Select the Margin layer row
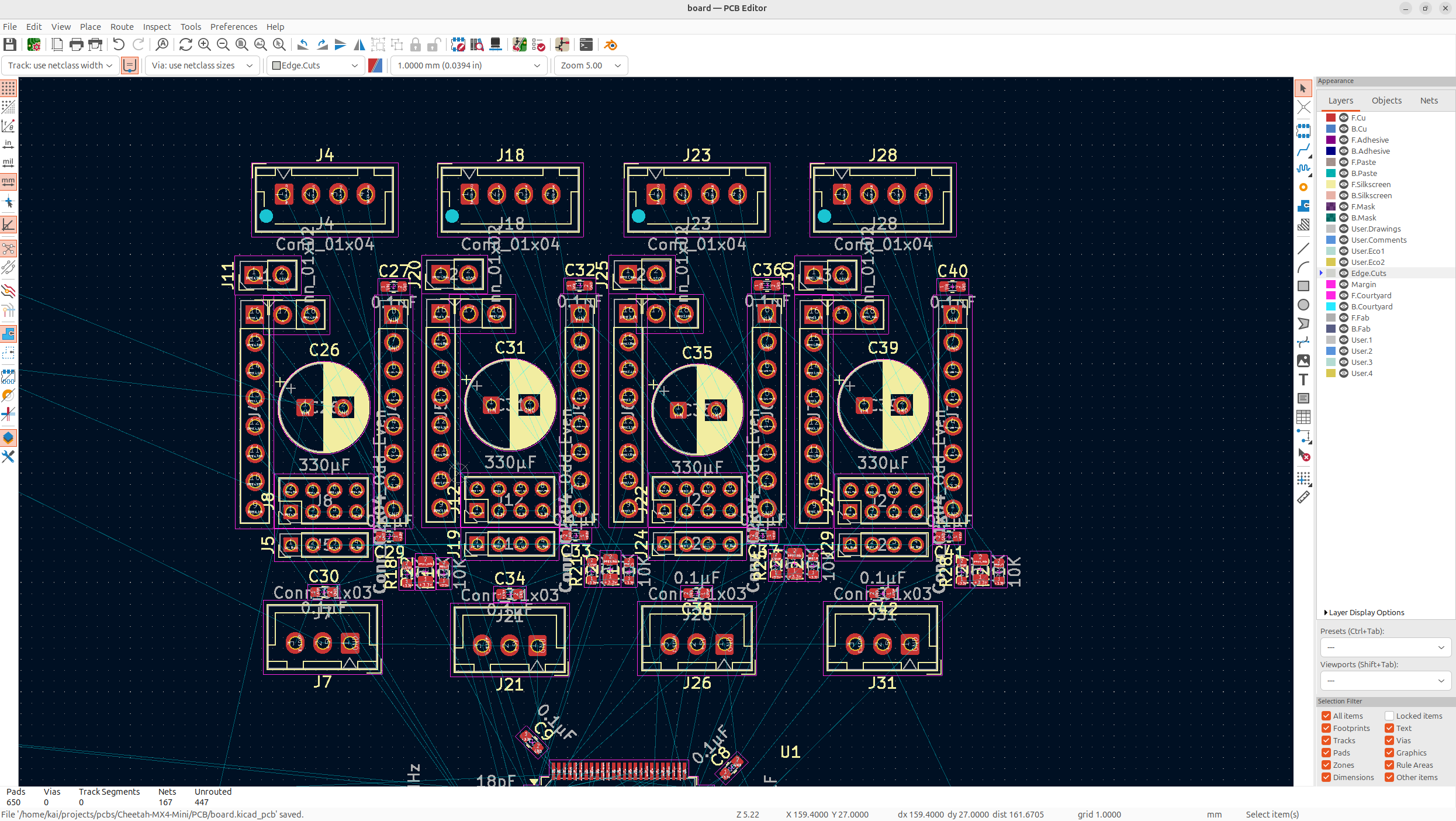Image resolution: width=1456 pixels, height=821 pixels. pyautogui.click(x=1363, y=284)
